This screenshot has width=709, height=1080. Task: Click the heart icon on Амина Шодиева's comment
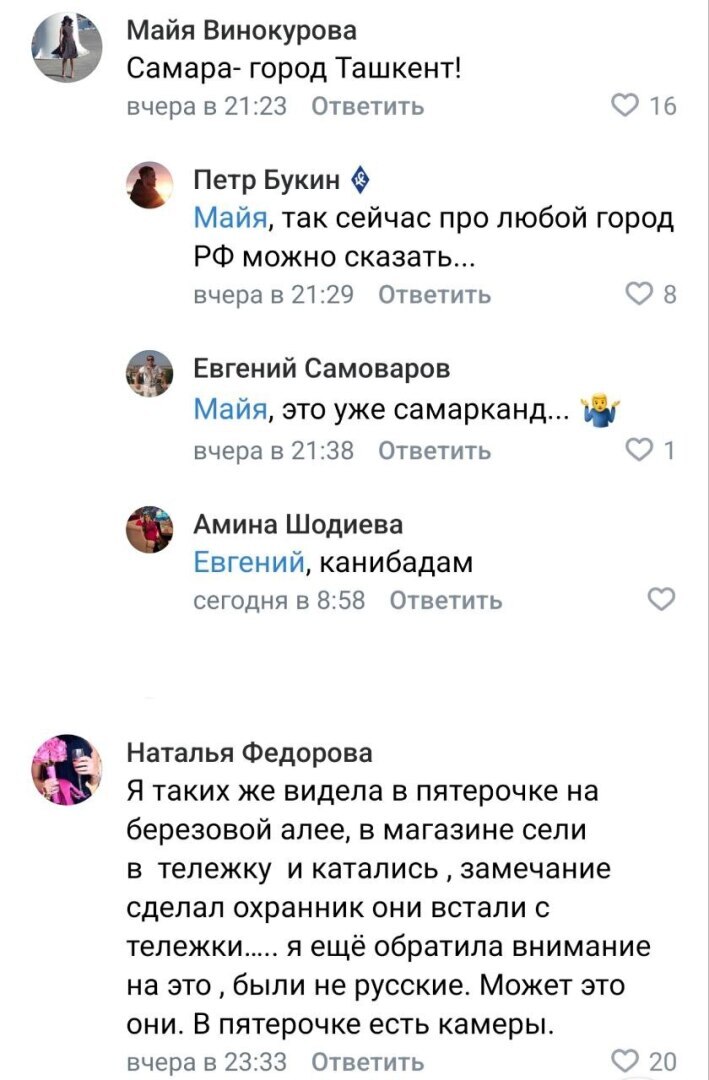point(661,596)
